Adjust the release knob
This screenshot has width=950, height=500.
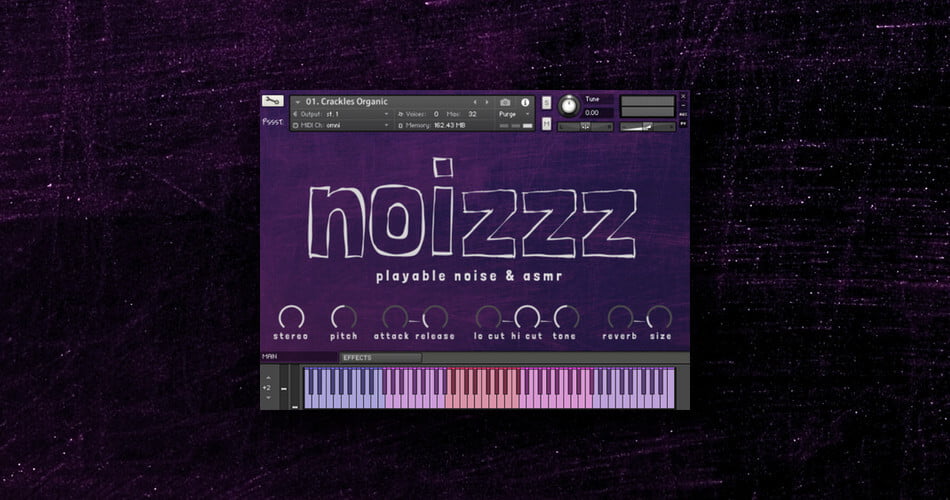tap(435, 318)
